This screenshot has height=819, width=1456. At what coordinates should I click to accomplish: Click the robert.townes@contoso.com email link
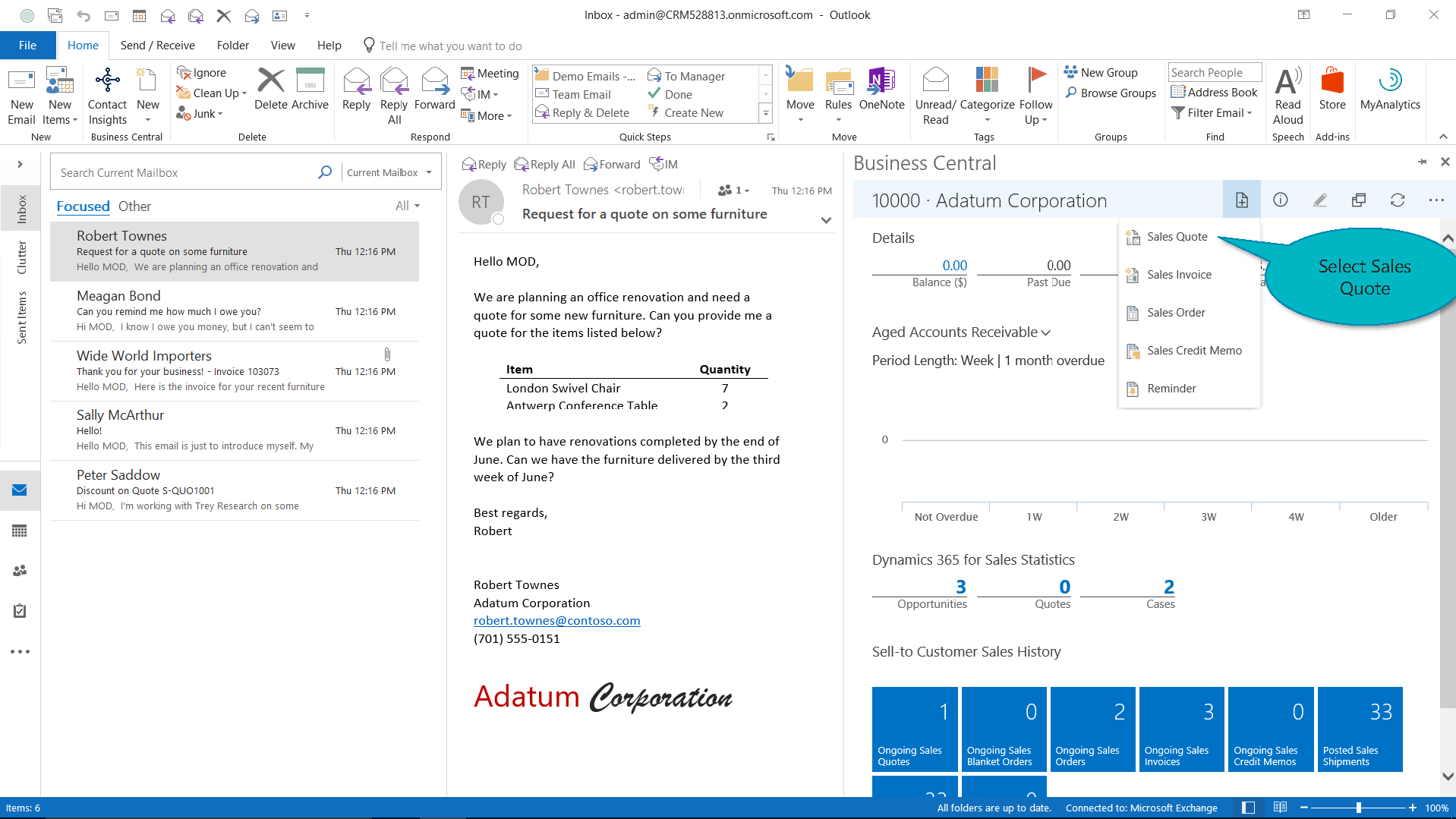(x=556, y=621)
